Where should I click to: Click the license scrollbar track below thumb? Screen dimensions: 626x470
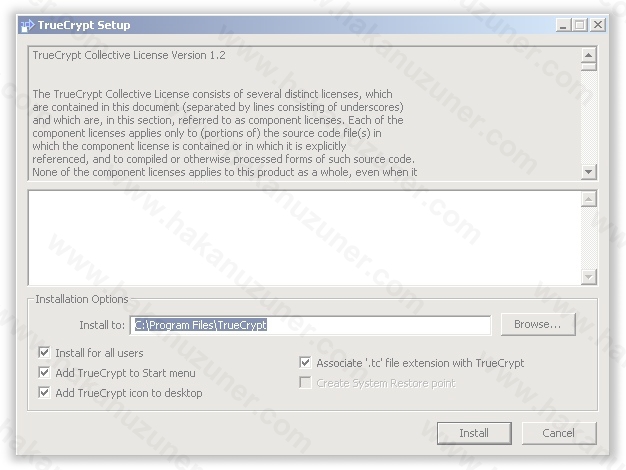coord(588,120)
